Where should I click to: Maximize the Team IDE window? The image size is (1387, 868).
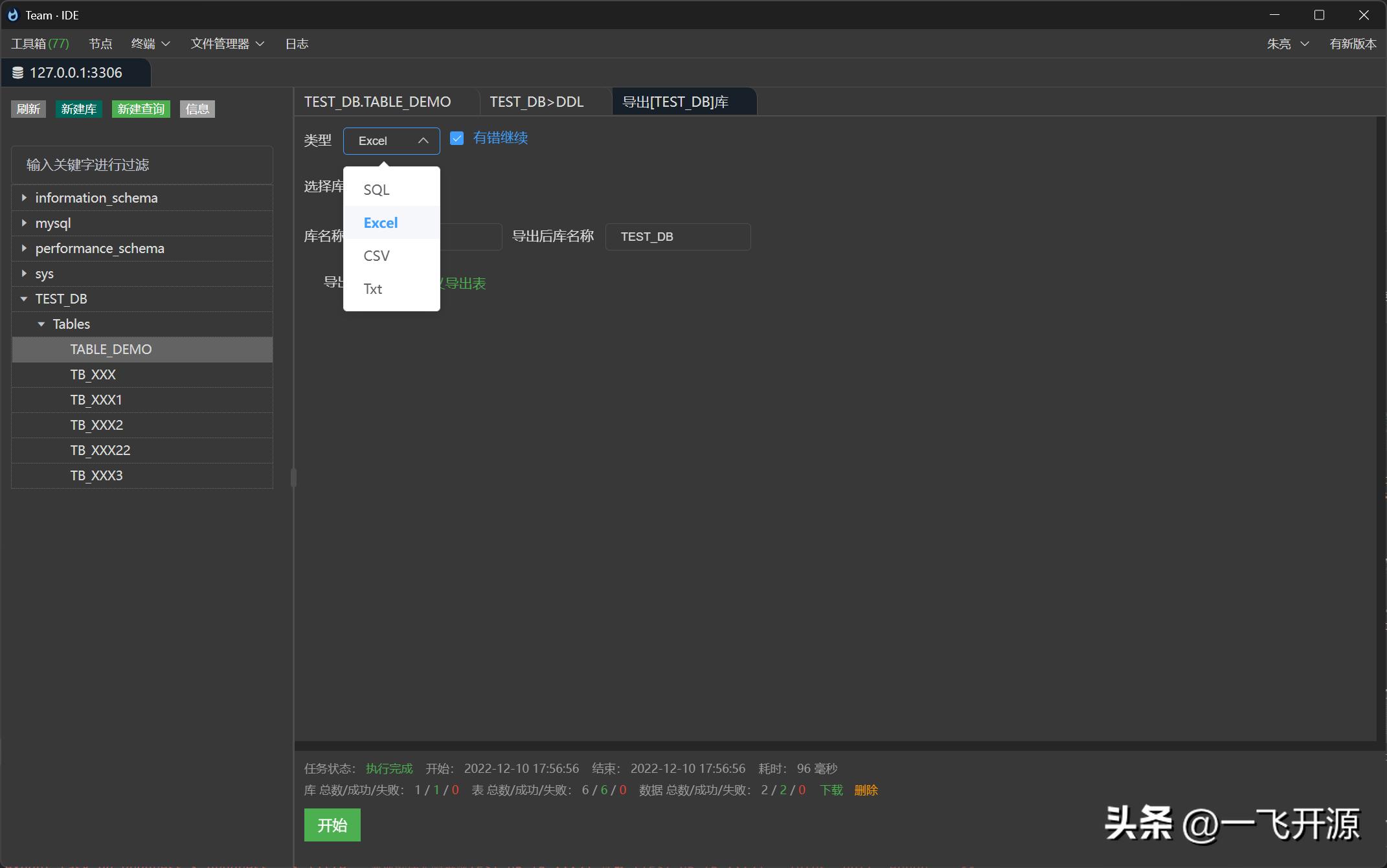click(1319, 15)
